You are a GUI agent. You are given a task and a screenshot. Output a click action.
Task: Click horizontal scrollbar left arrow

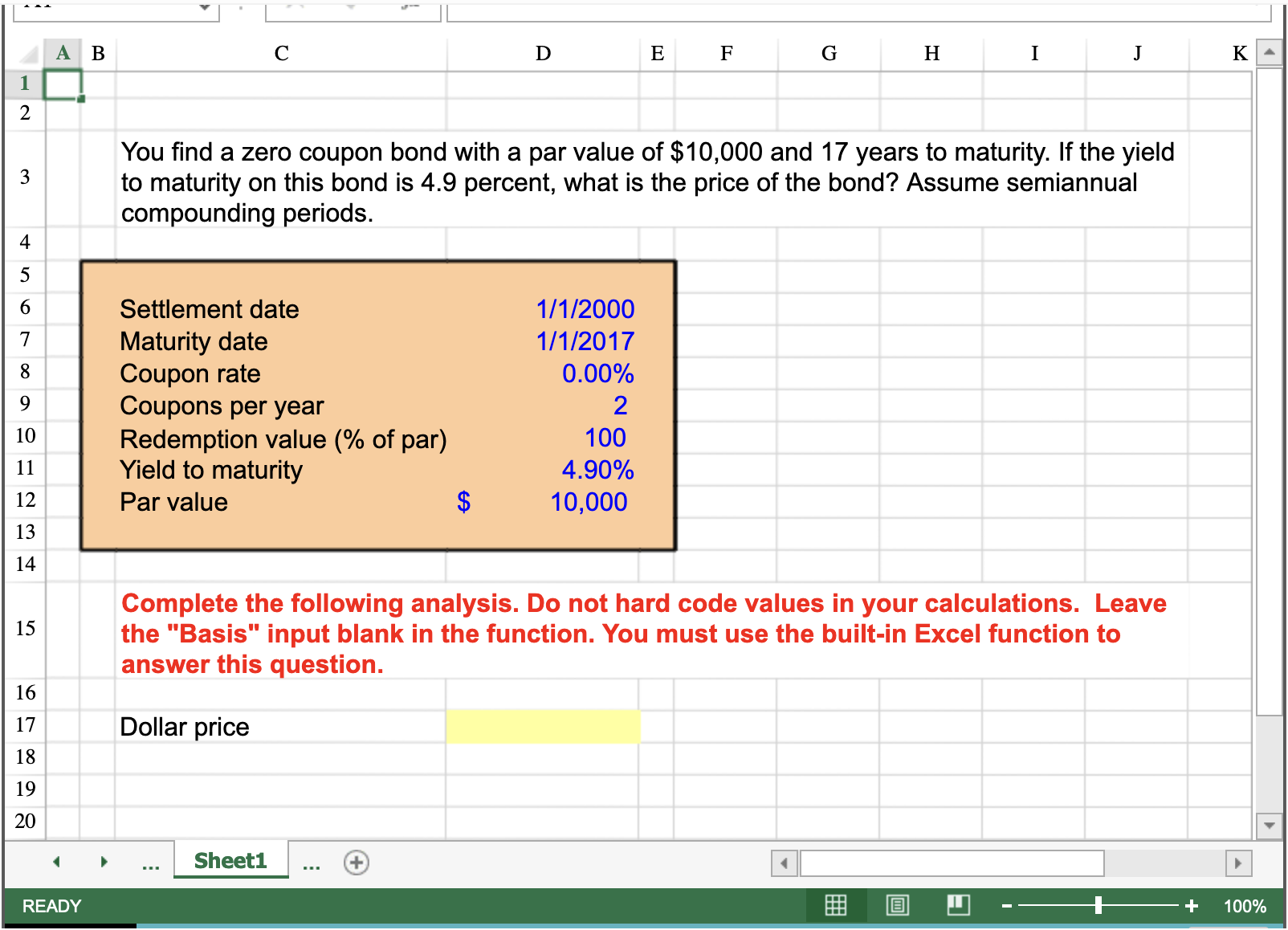coord(784,863)
